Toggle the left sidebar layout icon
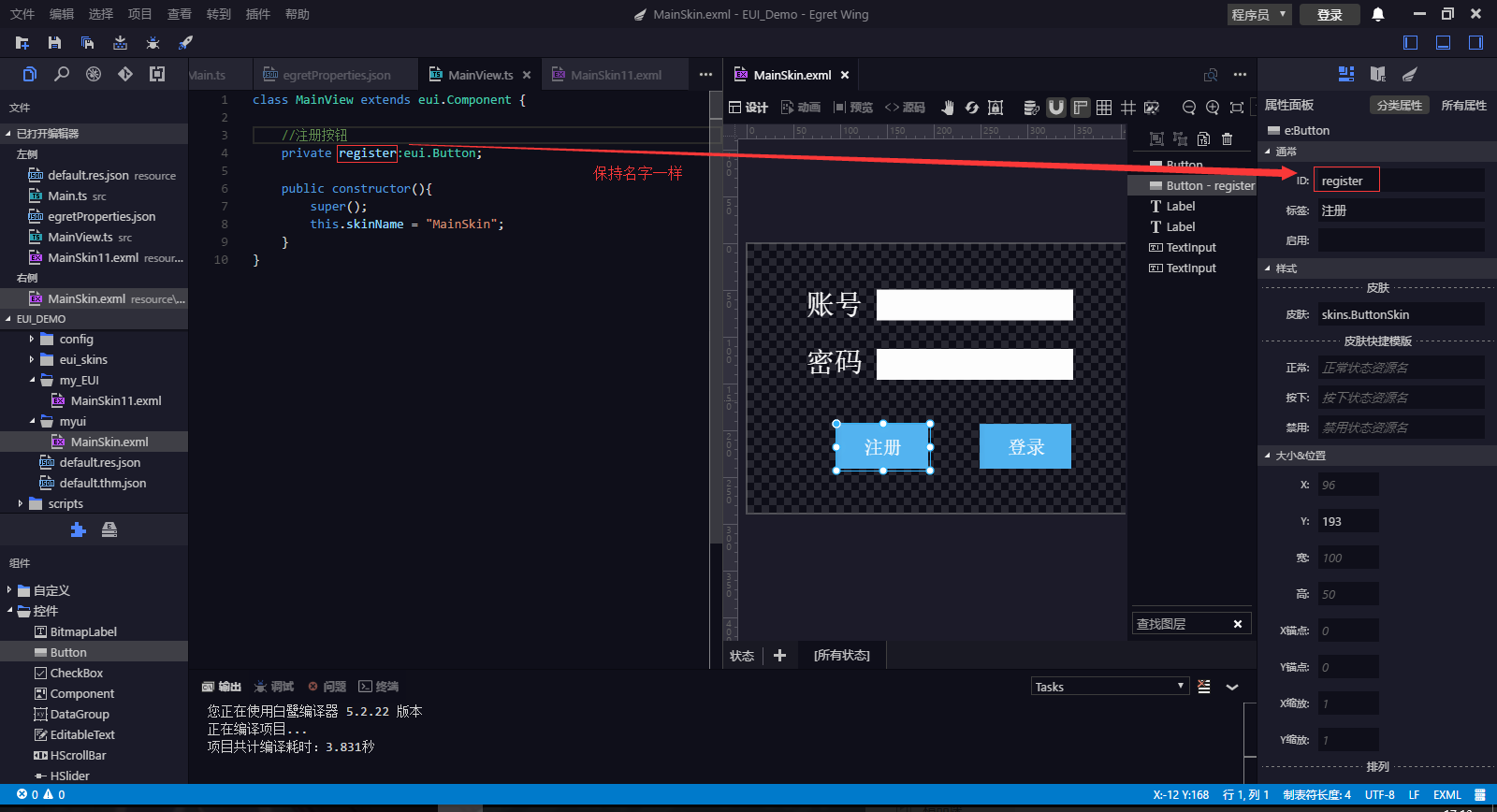Screen dimensions: 1497x812 tap(1411, 42)
